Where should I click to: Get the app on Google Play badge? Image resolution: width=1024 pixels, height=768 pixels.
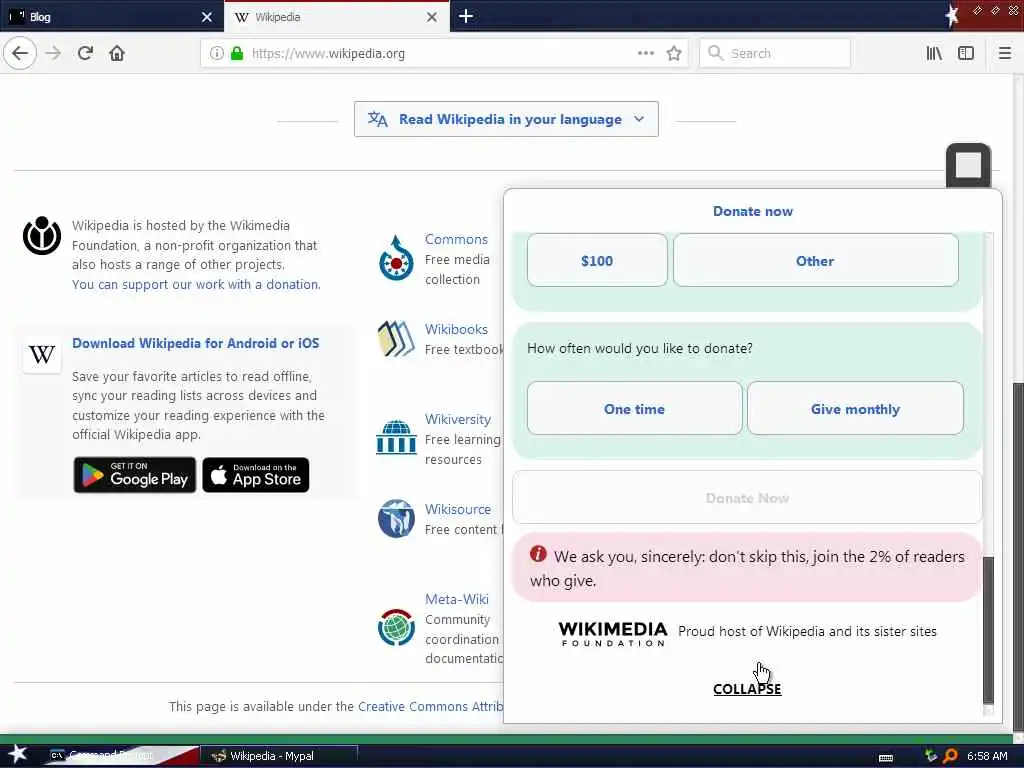(135, 475)
